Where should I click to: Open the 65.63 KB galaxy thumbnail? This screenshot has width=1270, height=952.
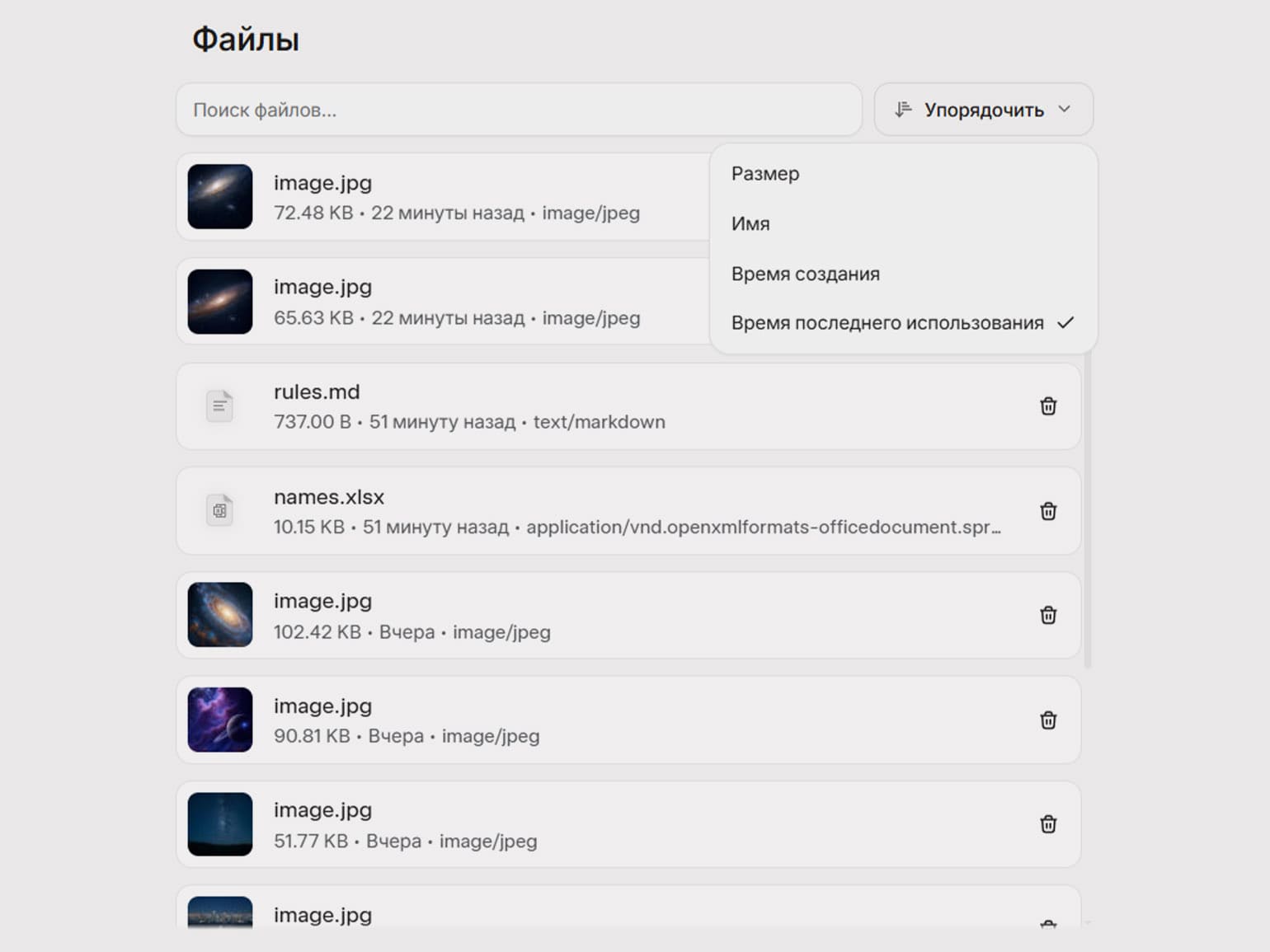pyautogui.click(x=219, y=302)
